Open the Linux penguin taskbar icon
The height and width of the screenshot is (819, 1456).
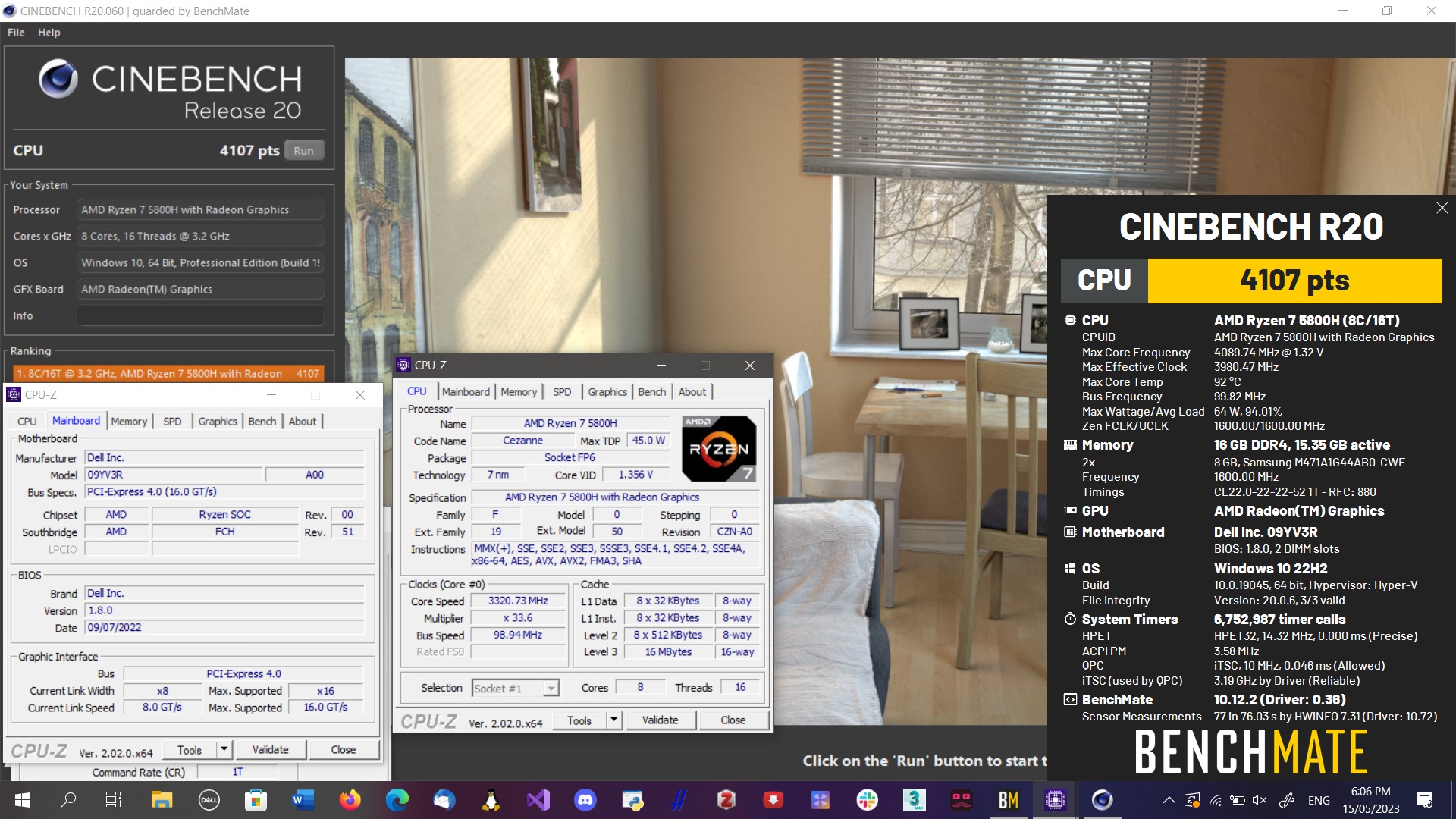tap(491, 800)
